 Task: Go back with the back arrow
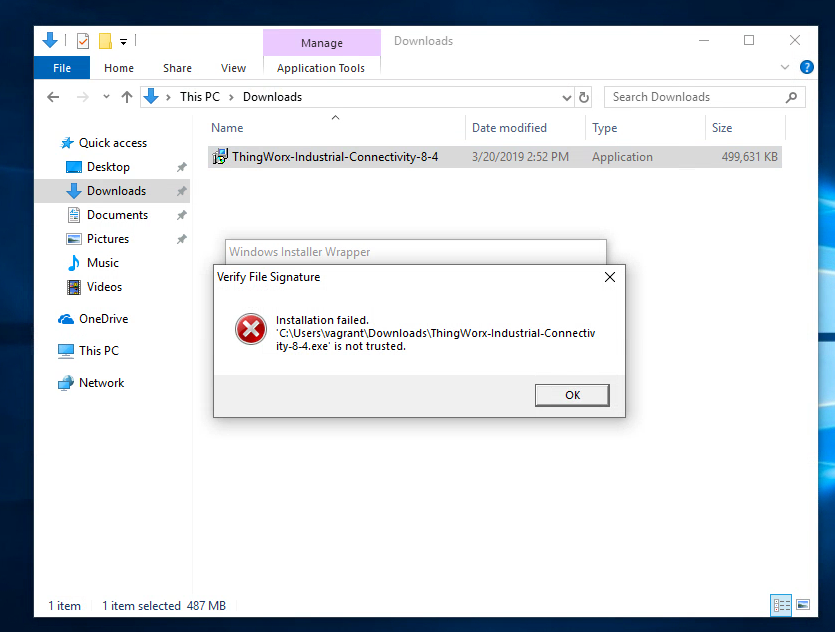pos(53,97)
